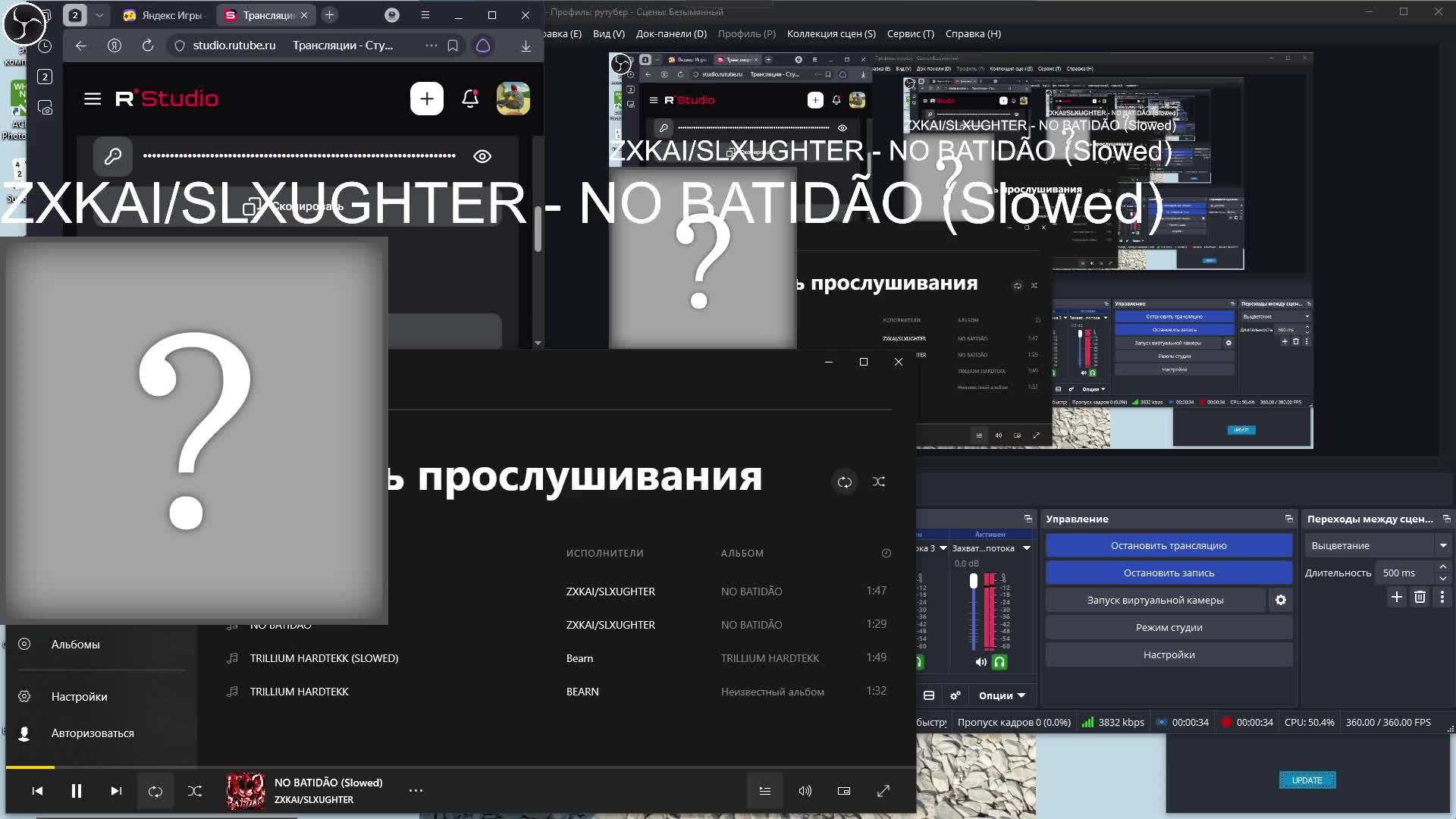Add a new scene transition in OBS
Viewport: 1456px width, 819px height.
tap(1397, 598)
